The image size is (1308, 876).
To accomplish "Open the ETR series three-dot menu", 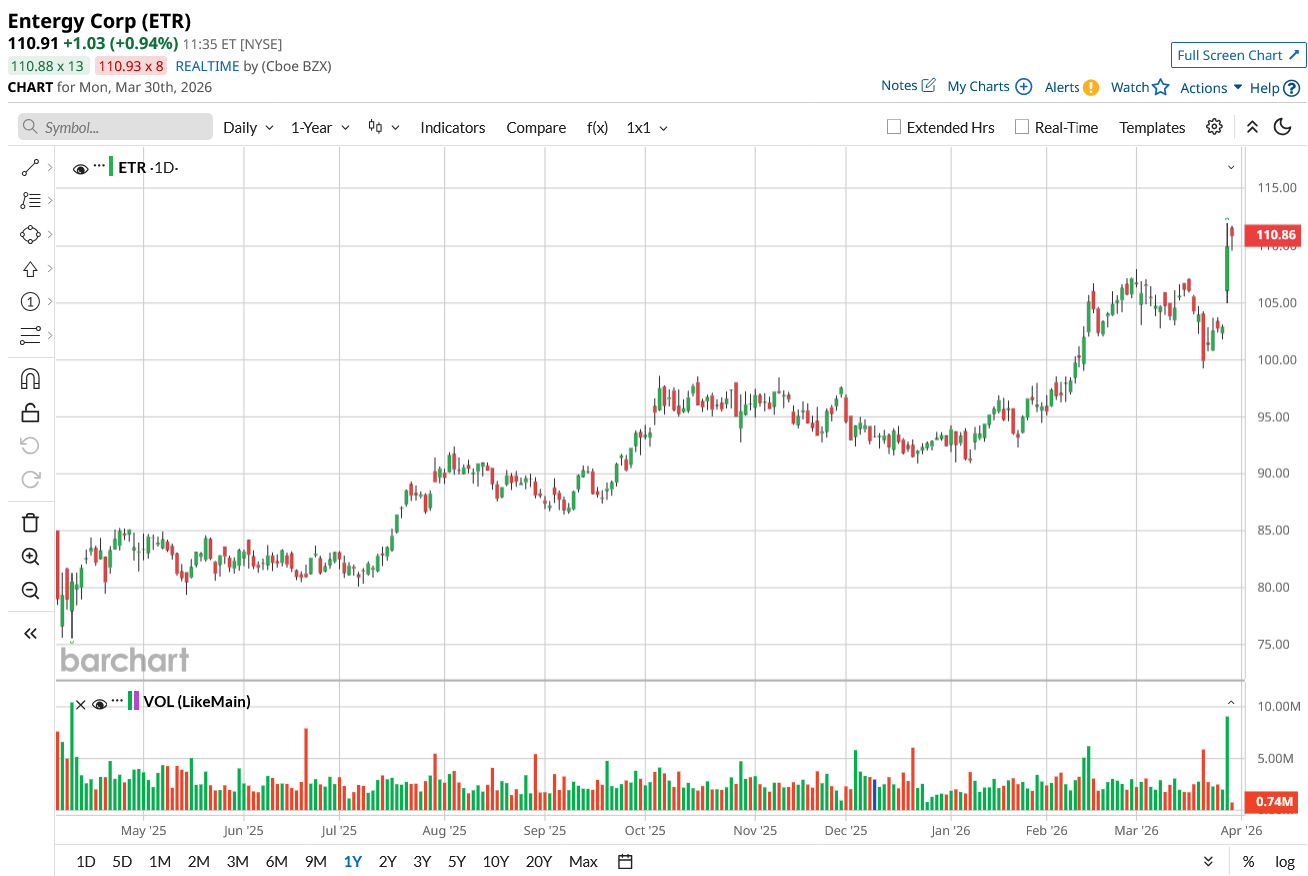I will tap(99, 166).
